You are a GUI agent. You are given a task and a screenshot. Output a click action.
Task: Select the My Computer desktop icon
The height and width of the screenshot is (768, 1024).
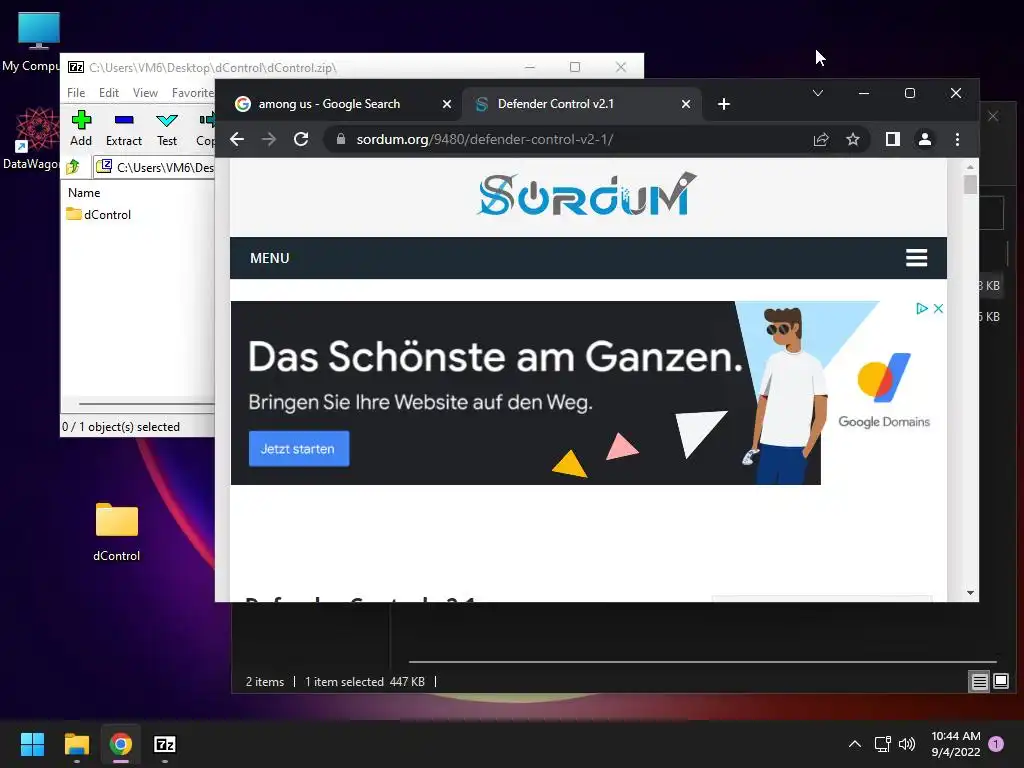point(31,42)
